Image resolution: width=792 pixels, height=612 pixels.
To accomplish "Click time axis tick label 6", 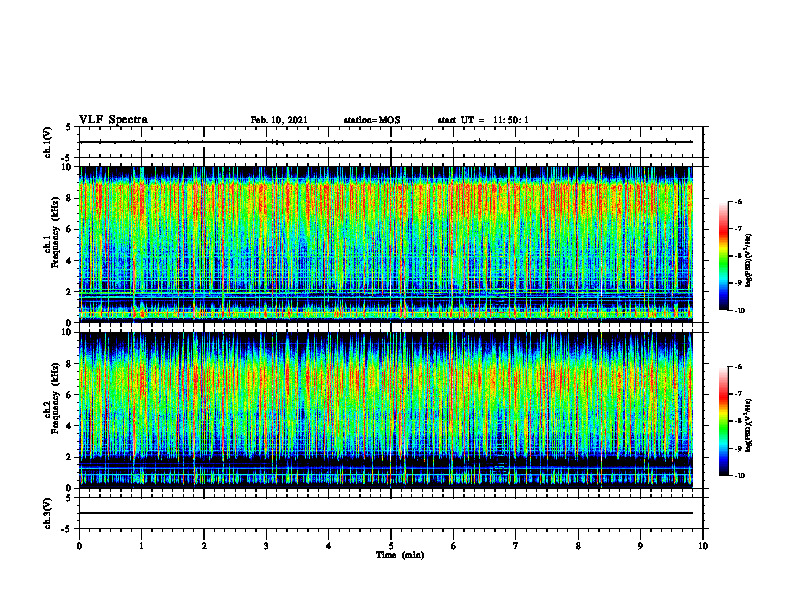I will pyautogui.click(x=454, y=546).
